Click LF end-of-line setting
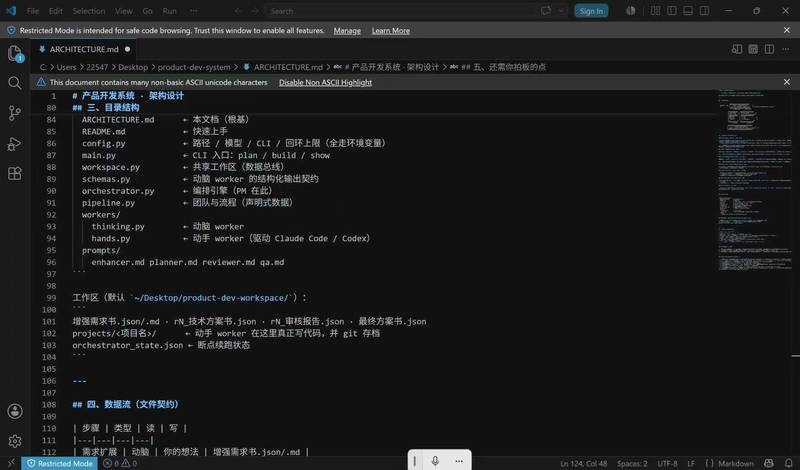 [691, 463]
